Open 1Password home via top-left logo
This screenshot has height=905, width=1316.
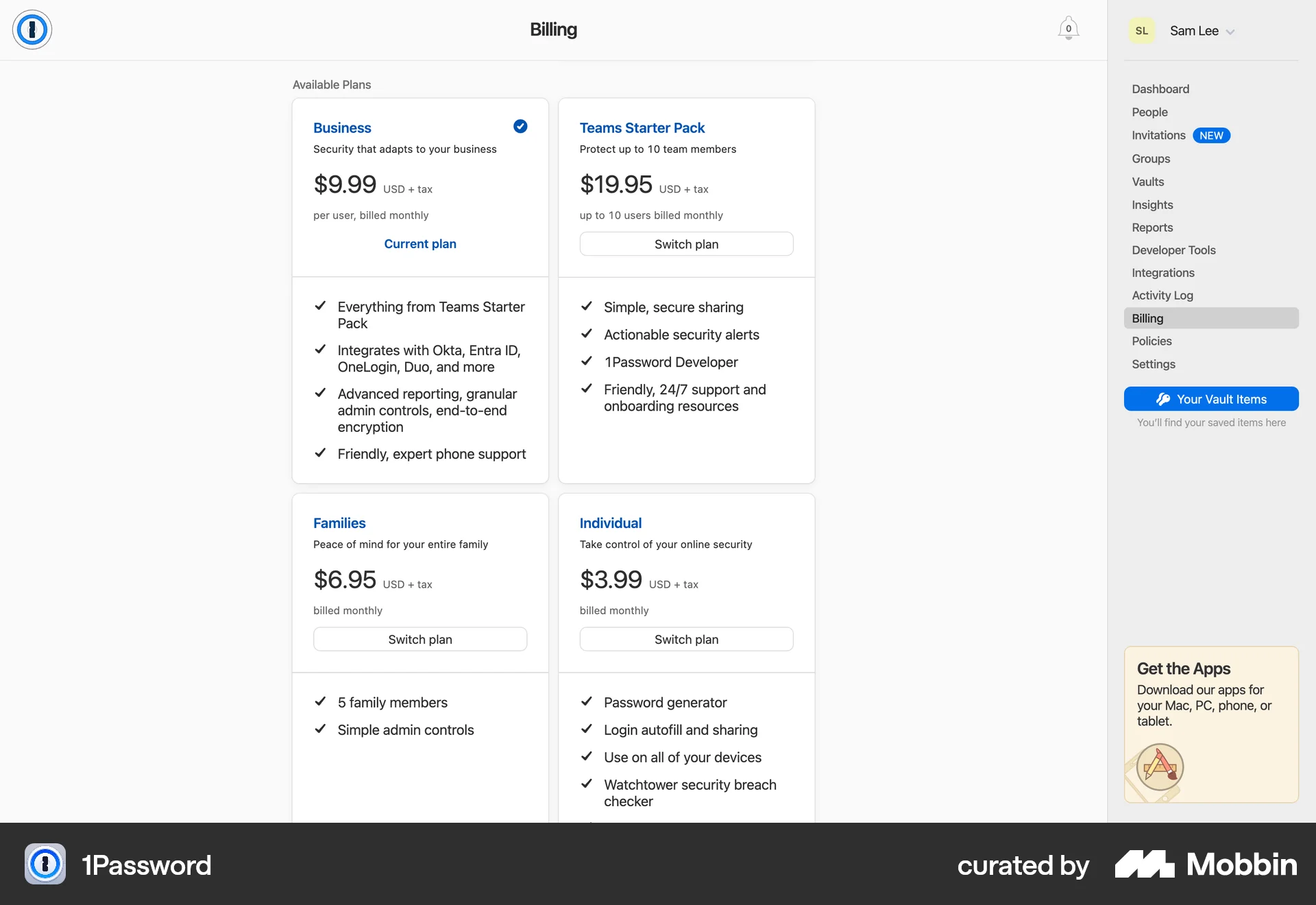click(x=32, y=29)
